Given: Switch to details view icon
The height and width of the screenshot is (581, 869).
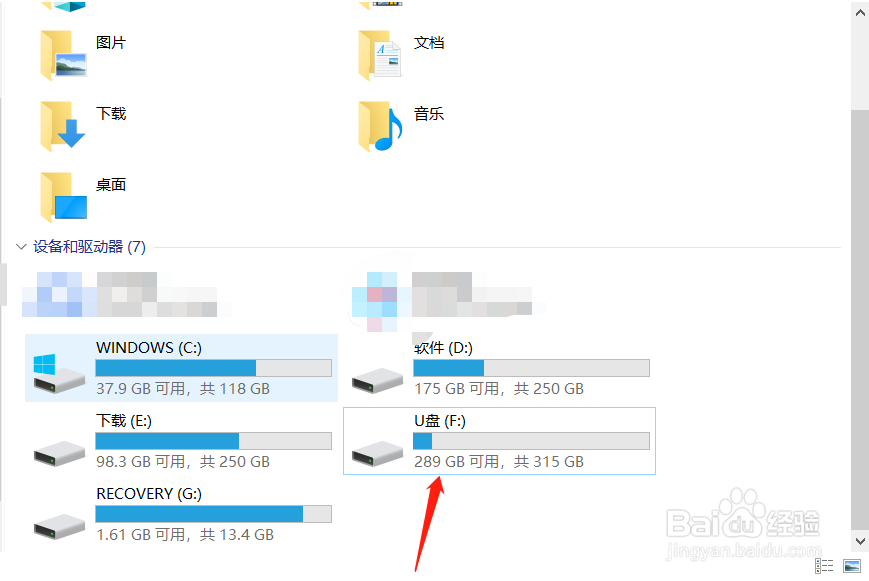Looking at the screenshot, I should (824, 566).
